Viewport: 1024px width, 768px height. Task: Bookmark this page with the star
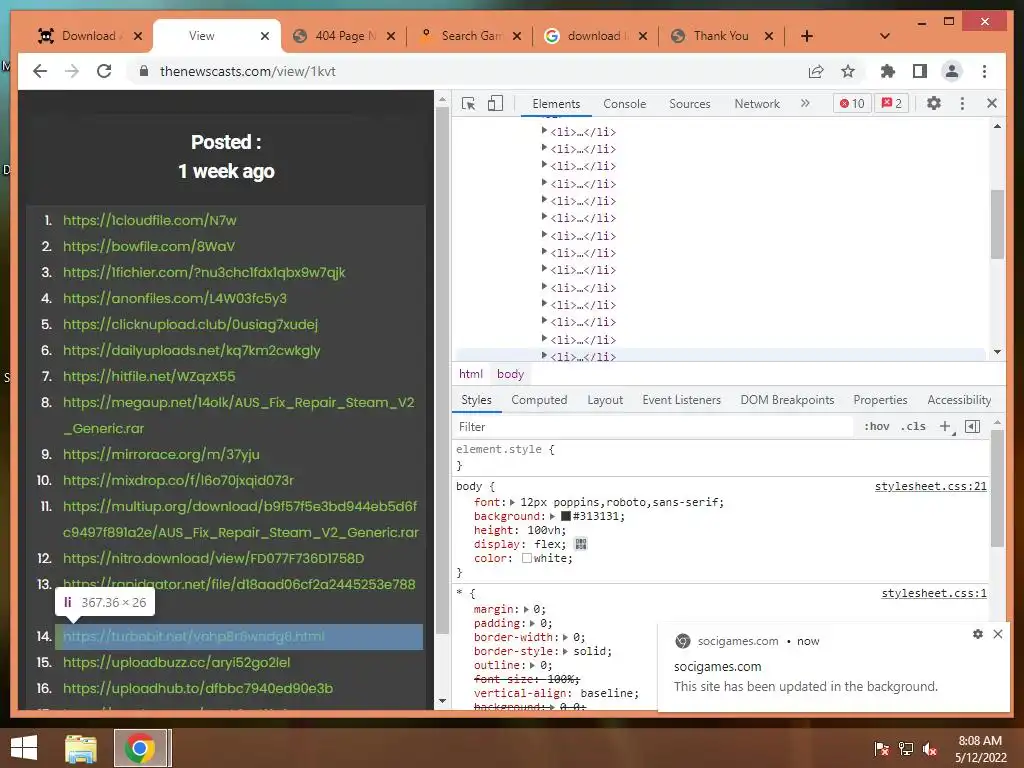pyautogui.click(x=848, y=71)
